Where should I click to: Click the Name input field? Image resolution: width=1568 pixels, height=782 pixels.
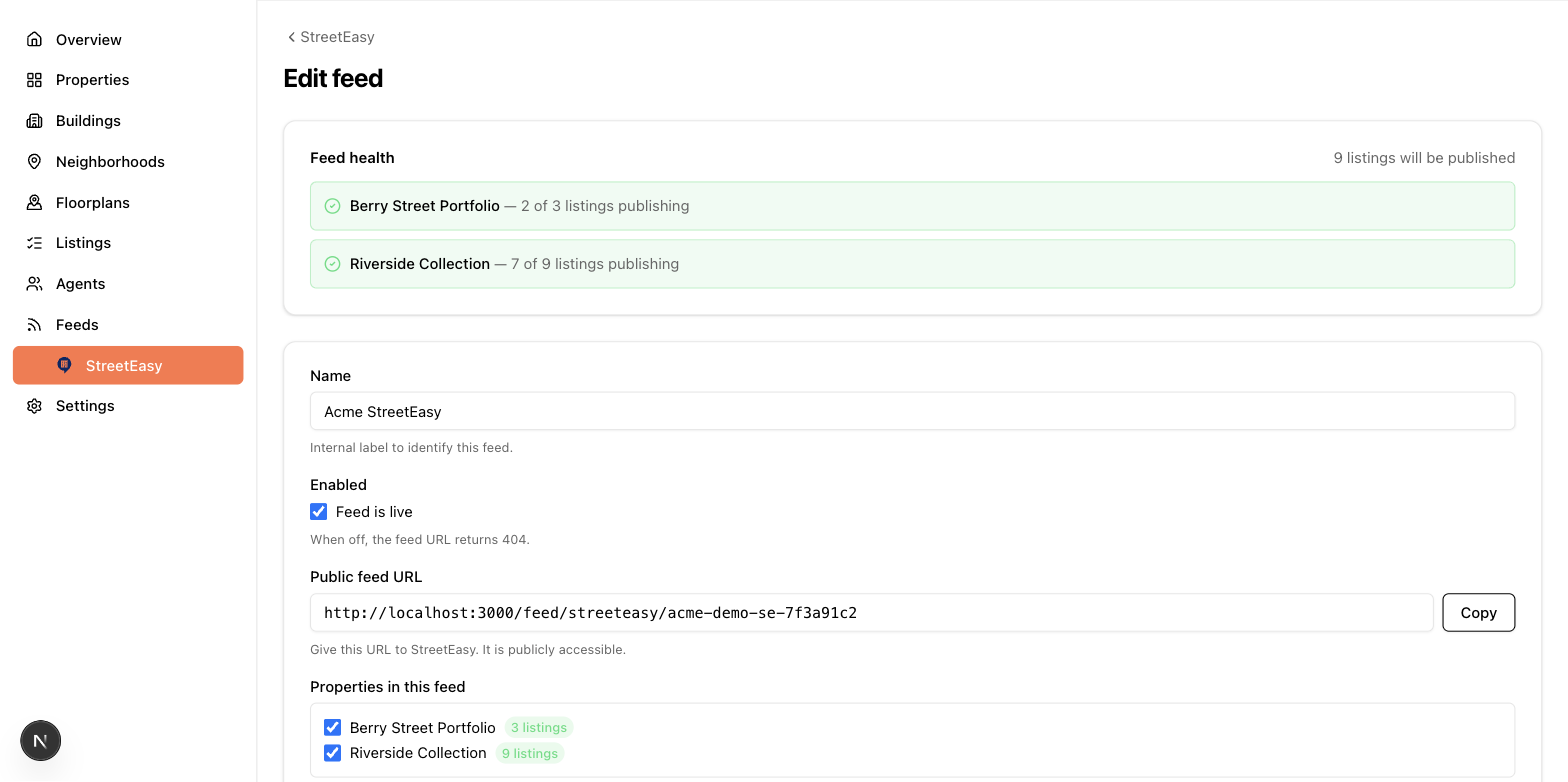click(912, 411)
